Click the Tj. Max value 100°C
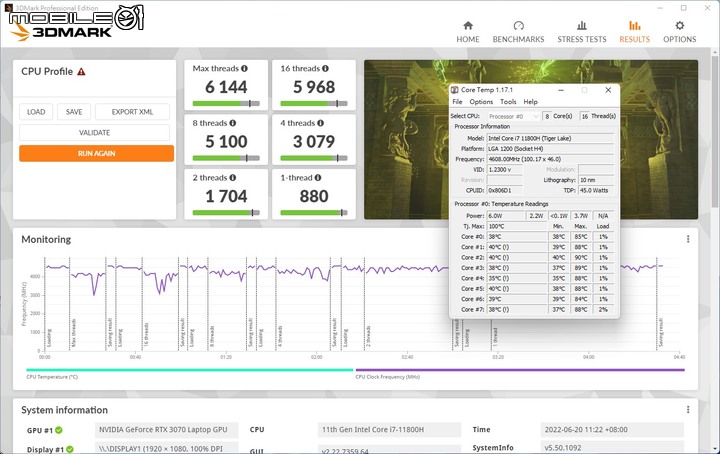The image size is (720, 454). (517, 226)
